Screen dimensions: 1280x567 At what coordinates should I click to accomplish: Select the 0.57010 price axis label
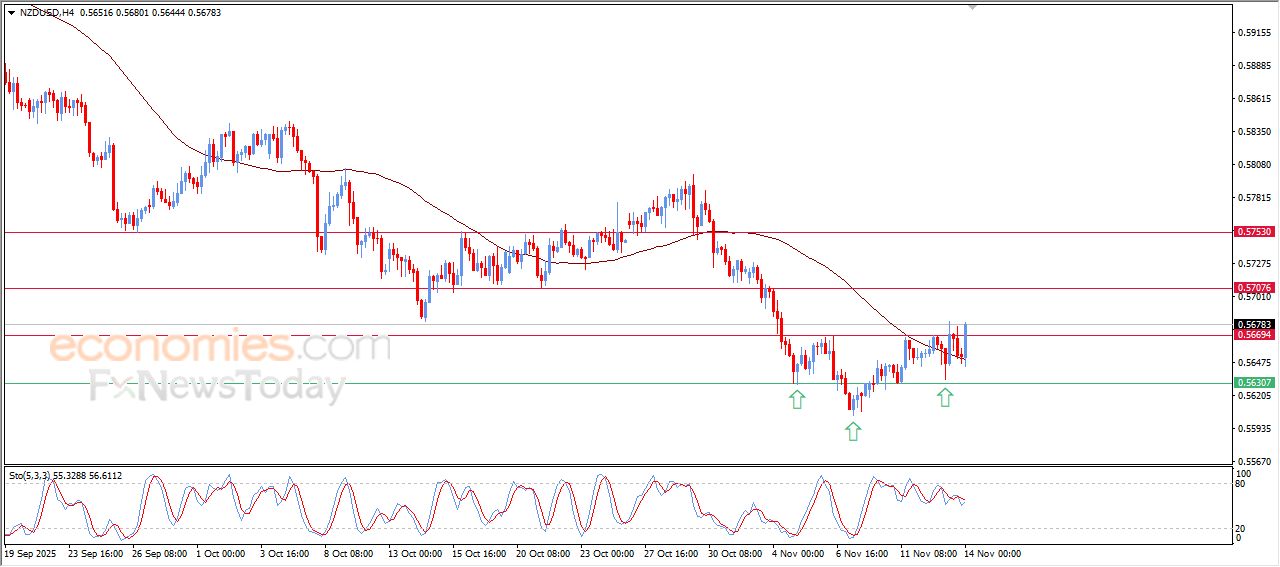tap(1254, 297)
